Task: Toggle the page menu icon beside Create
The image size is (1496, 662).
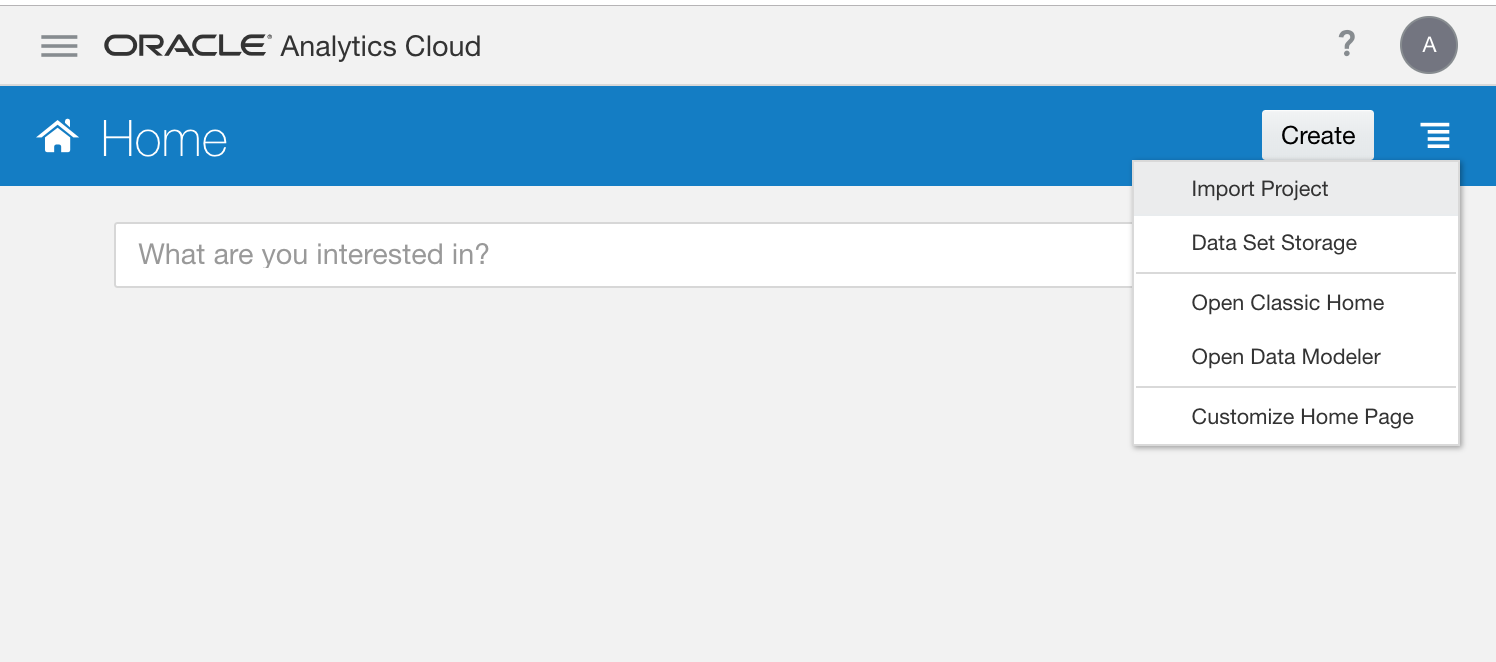Action: [1437, 136]
